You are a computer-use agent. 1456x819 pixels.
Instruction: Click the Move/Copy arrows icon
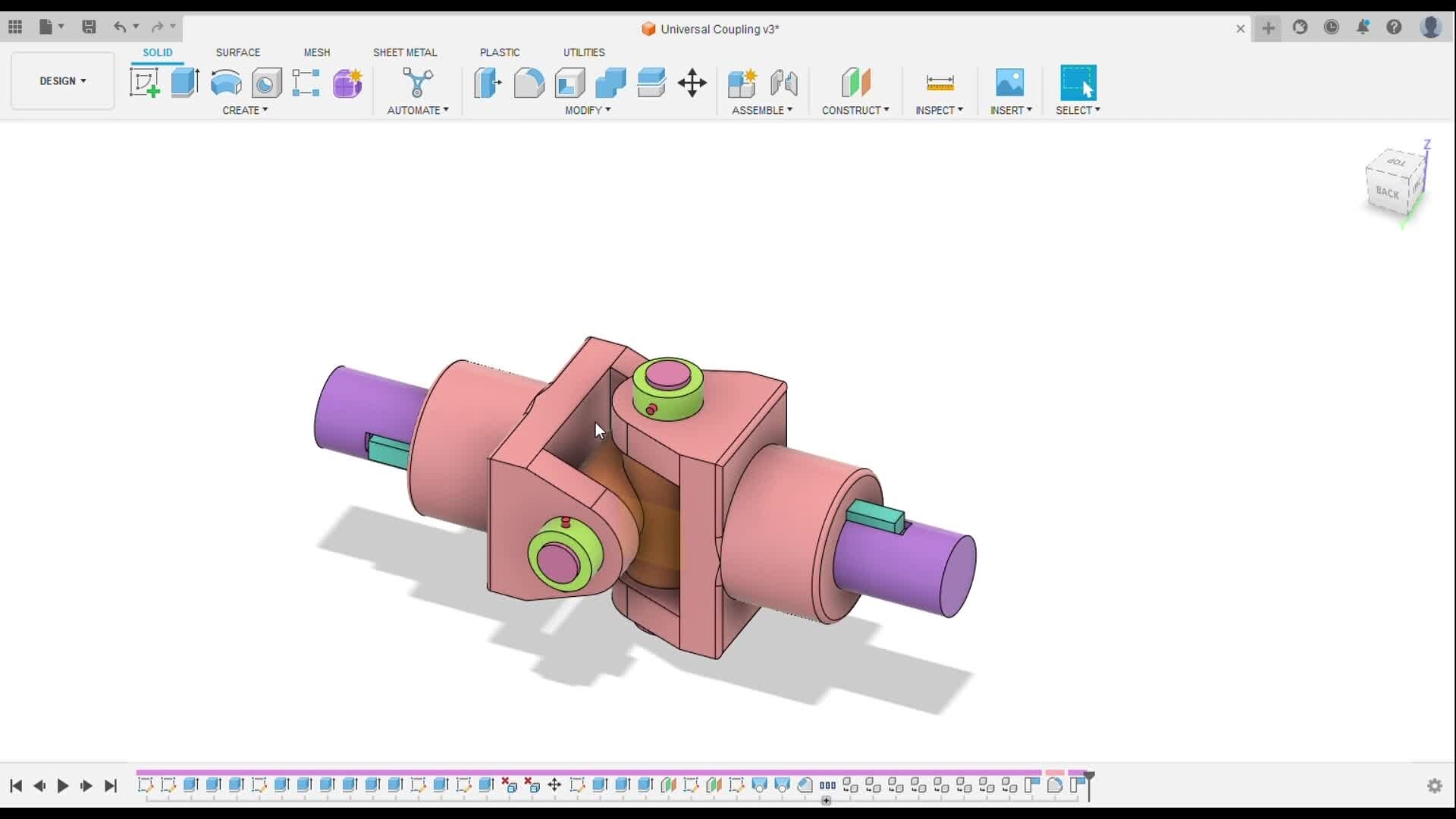[x=692, y=83]
